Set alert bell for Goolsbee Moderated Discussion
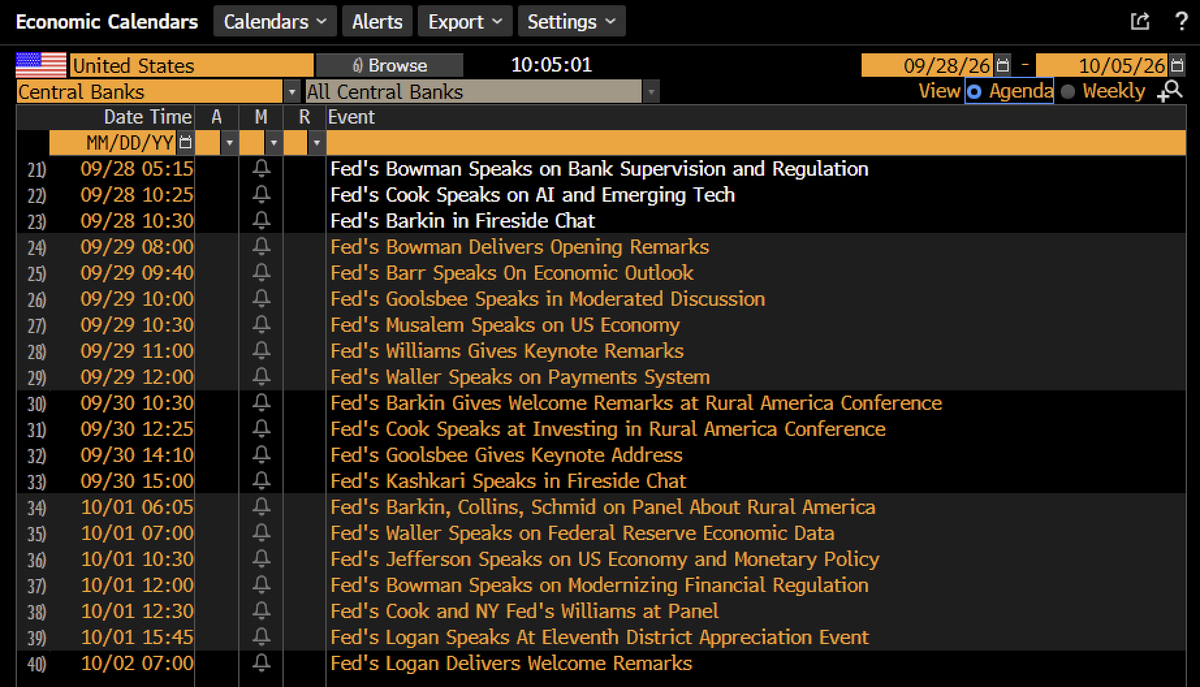The image size is (1200, 687). point(261,299)
